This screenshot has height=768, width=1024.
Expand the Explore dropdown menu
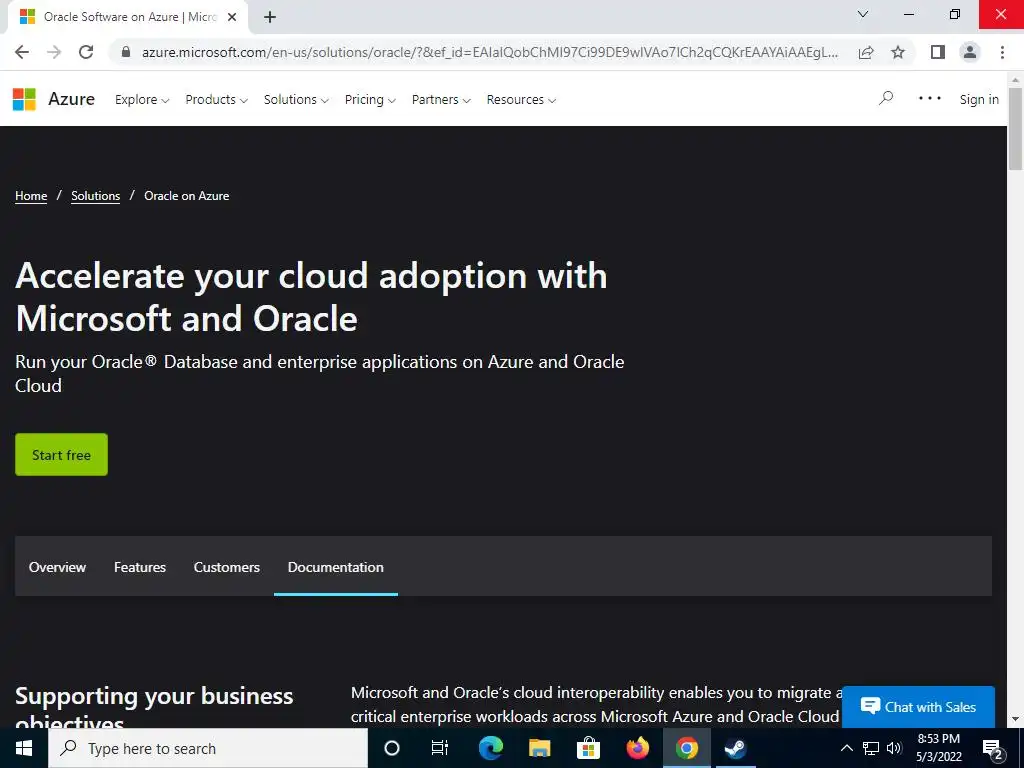coord(142,100)
